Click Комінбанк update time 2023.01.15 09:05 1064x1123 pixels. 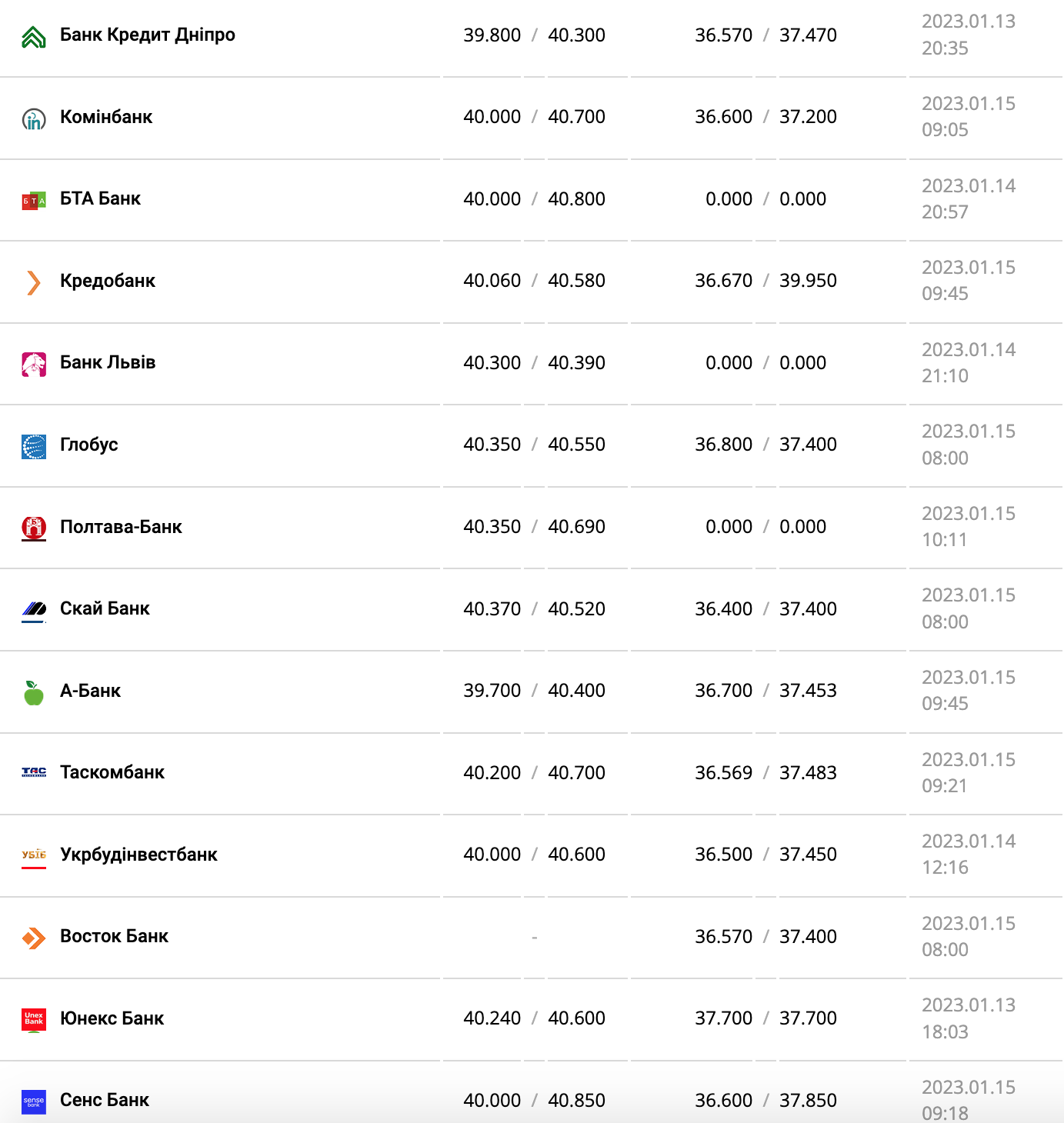969,117
